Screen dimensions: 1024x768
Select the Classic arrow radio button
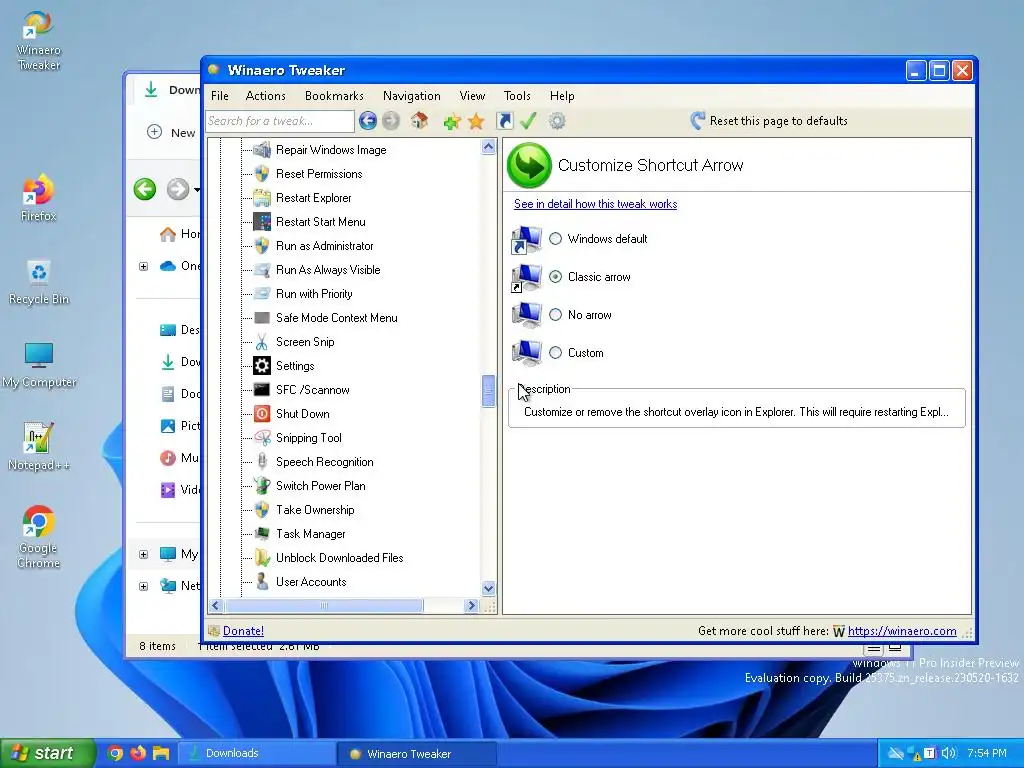point(555,277)
